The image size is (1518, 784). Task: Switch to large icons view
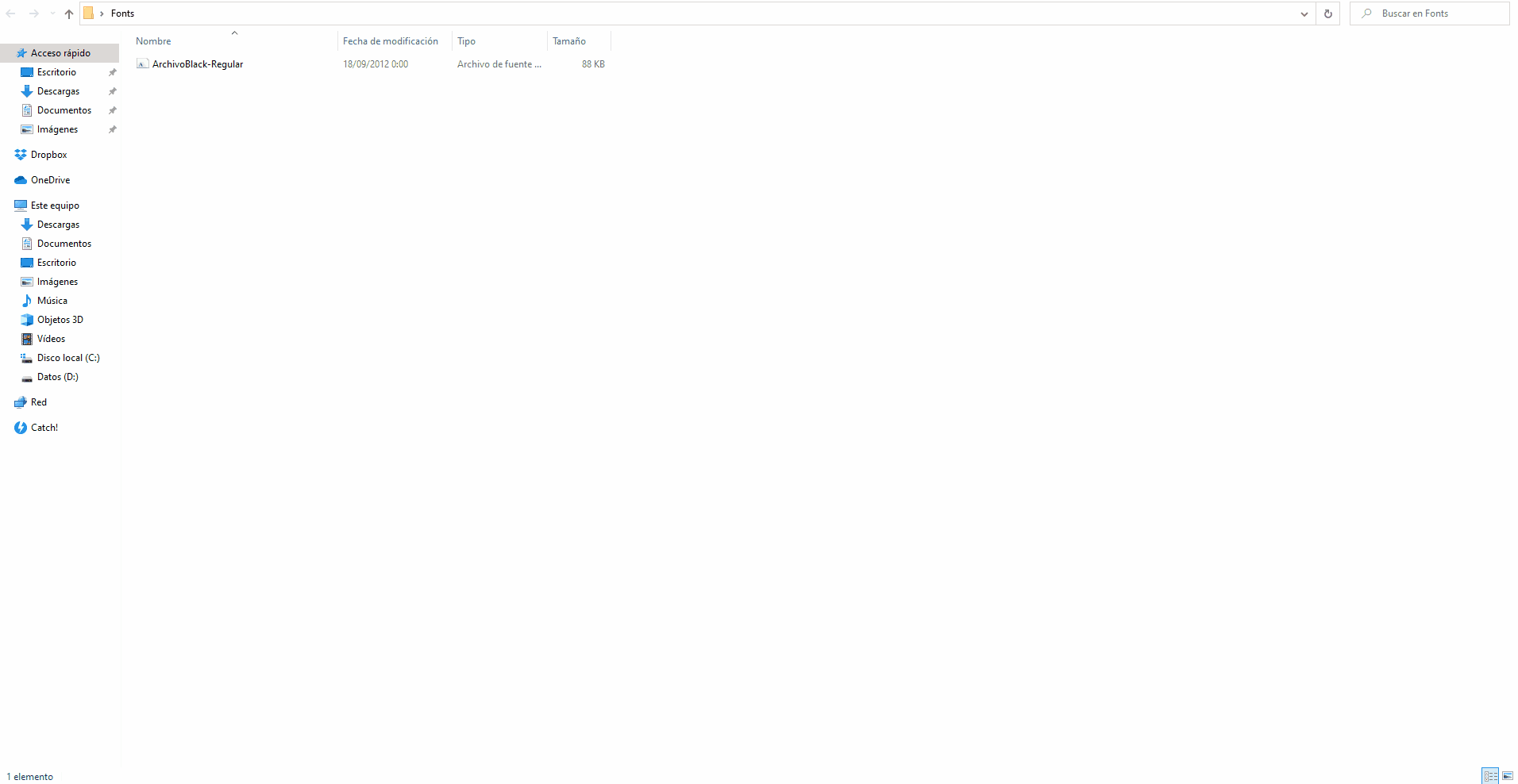(x=1507, y=776)
